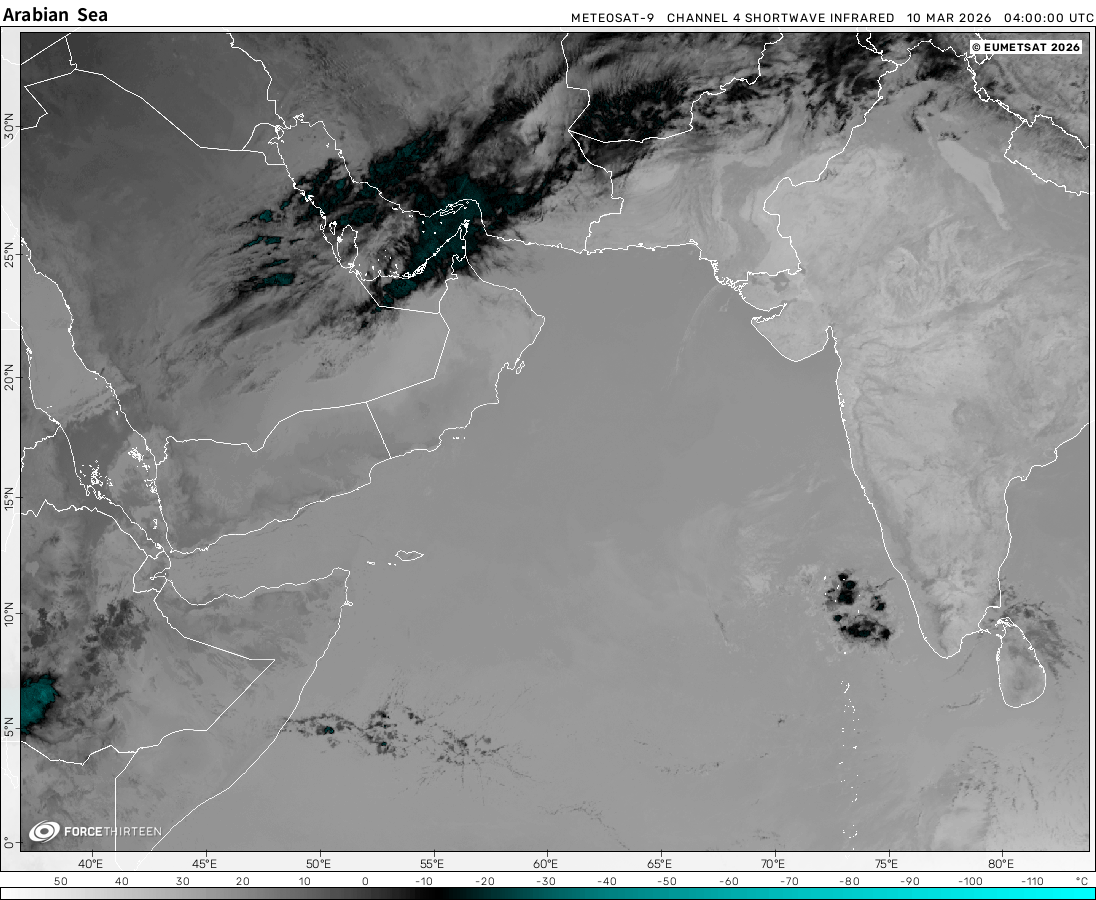Click the -80 mark on temperature scale
Image resolution: width=1096 pixels, height=900 pixels.
[x=849, y=881]
